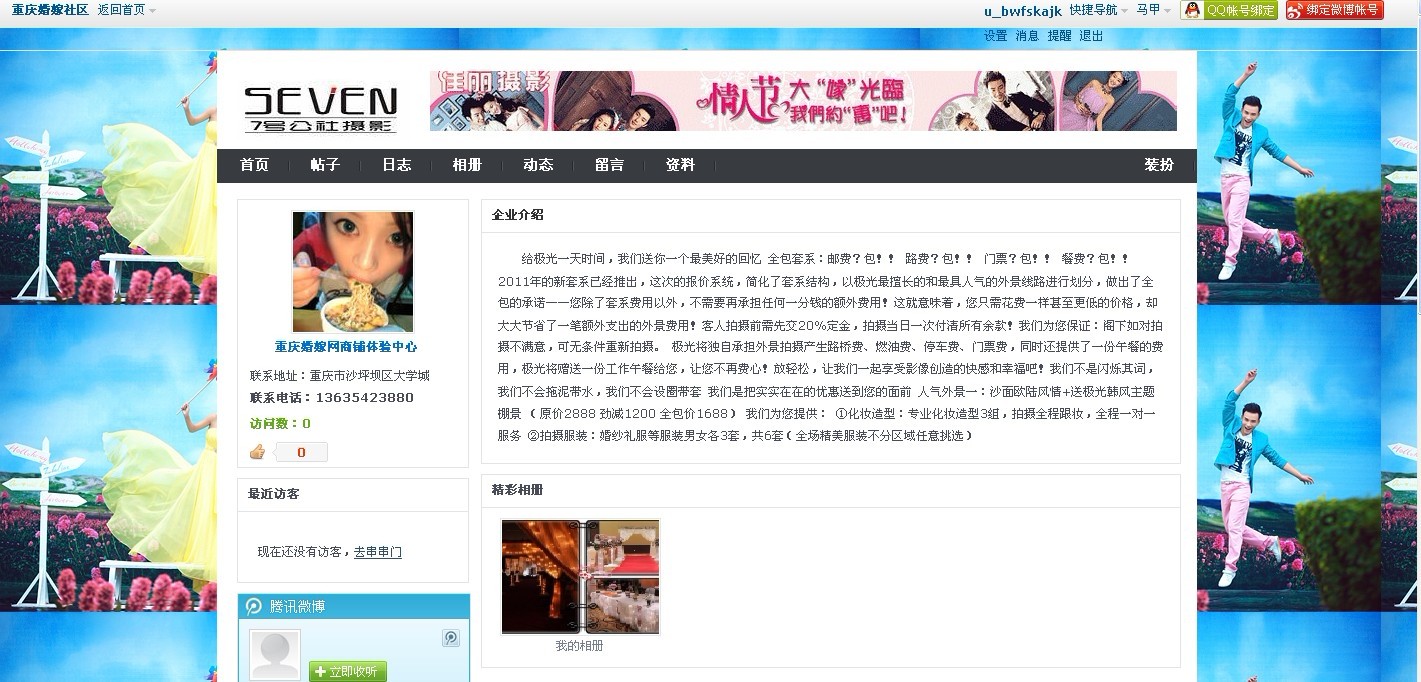Image resolution: width=1421 pixels, height=682 pixels.
Task: Open the 提醒 link
Action: 1059,36
